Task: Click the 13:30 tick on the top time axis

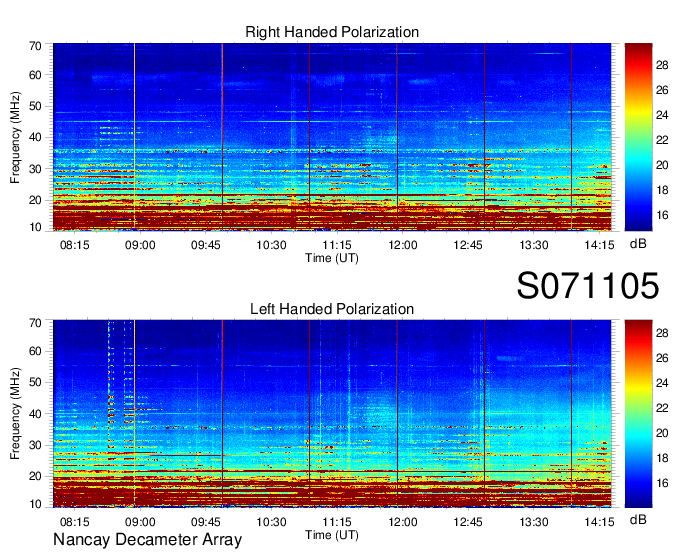Action: 534,245
